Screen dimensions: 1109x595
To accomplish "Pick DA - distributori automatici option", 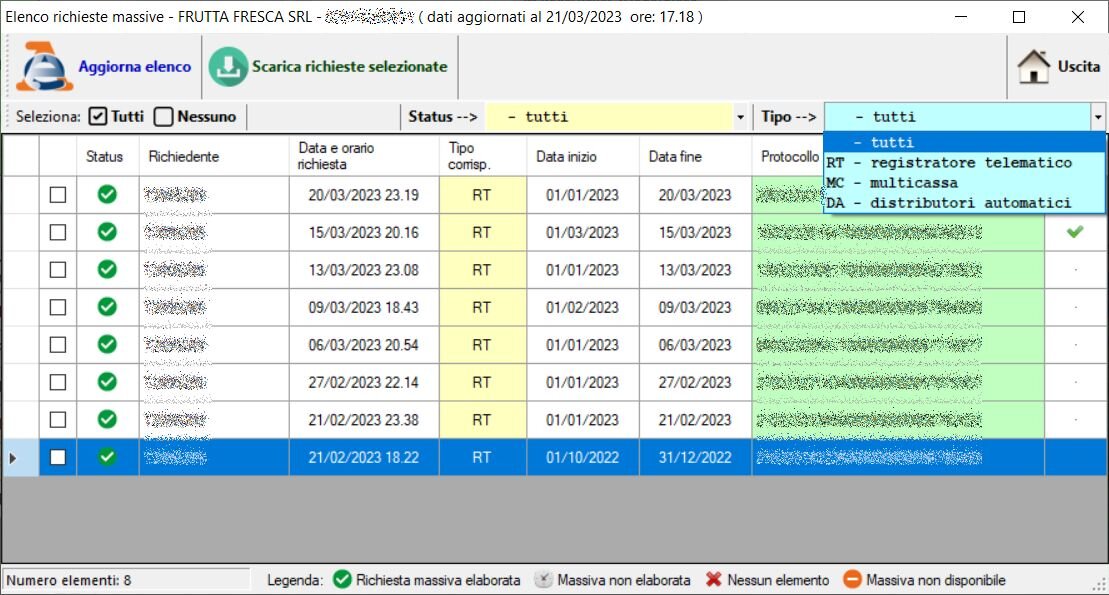I will pos(948,203).
